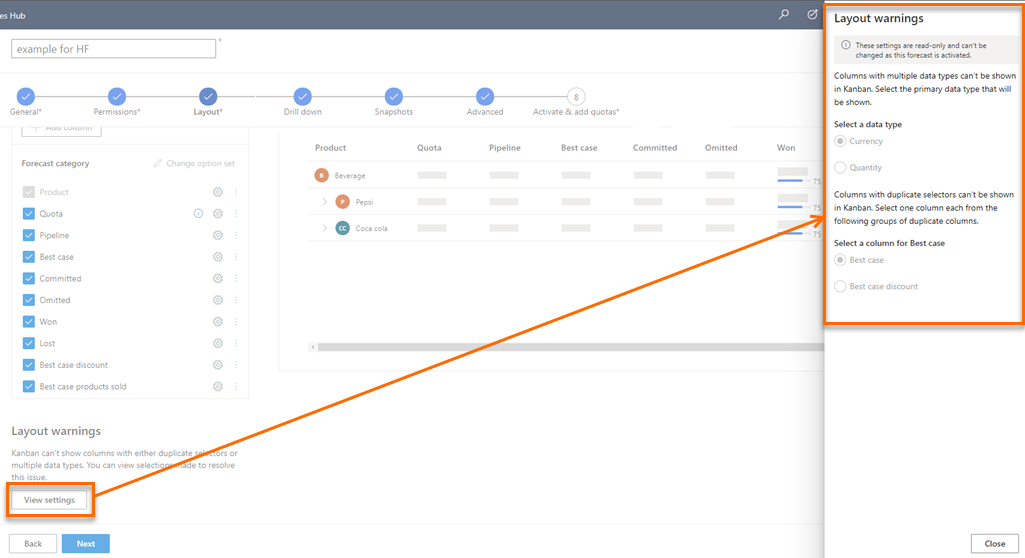The image size is (1025, 558).
Task: Click the task checkmark icon in header
Action: click(812, 14)
